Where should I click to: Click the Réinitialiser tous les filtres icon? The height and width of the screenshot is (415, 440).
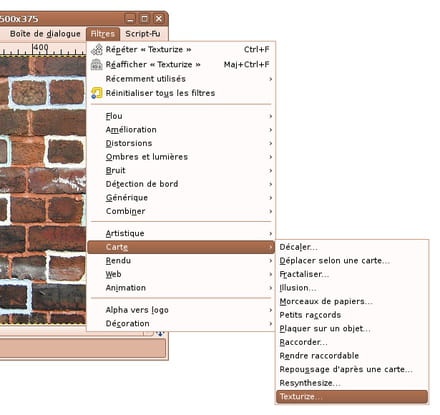tap(97, 93)
